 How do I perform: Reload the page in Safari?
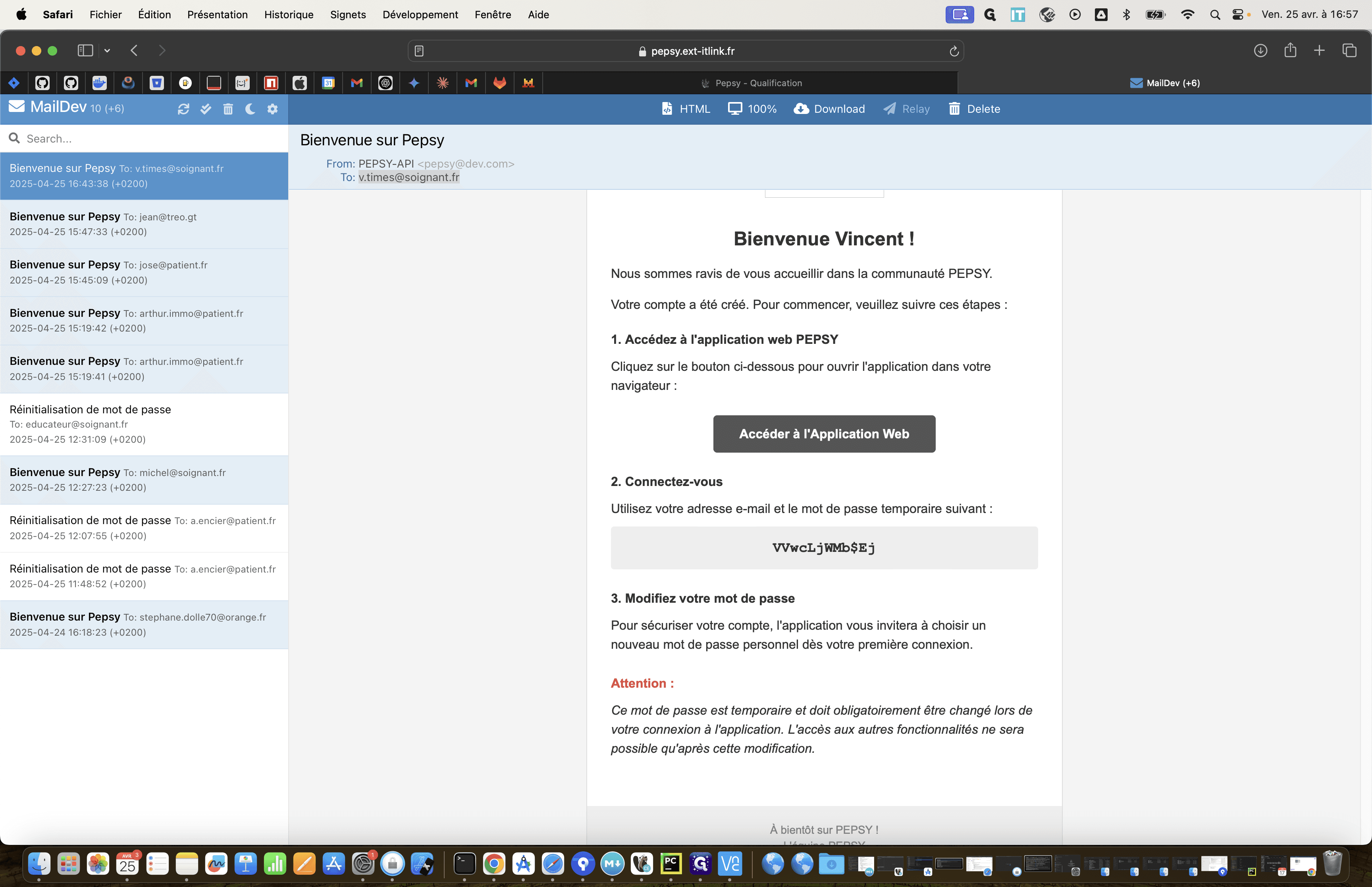point(954,51)
